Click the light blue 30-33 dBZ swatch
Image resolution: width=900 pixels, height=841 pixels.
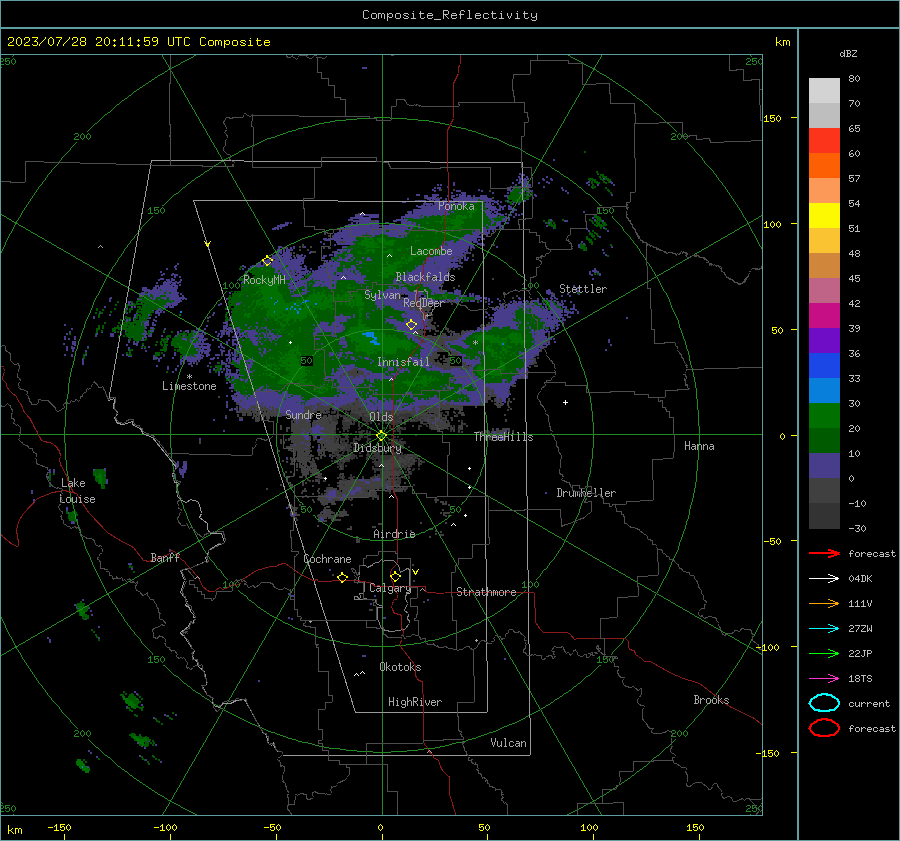(824, 391)
